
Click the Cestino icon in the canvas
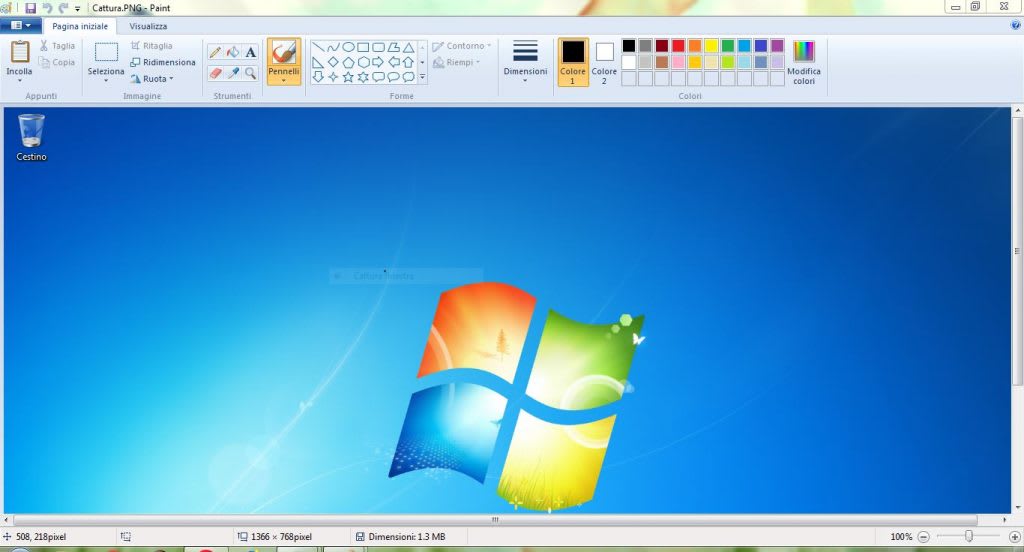coord(31,137)
